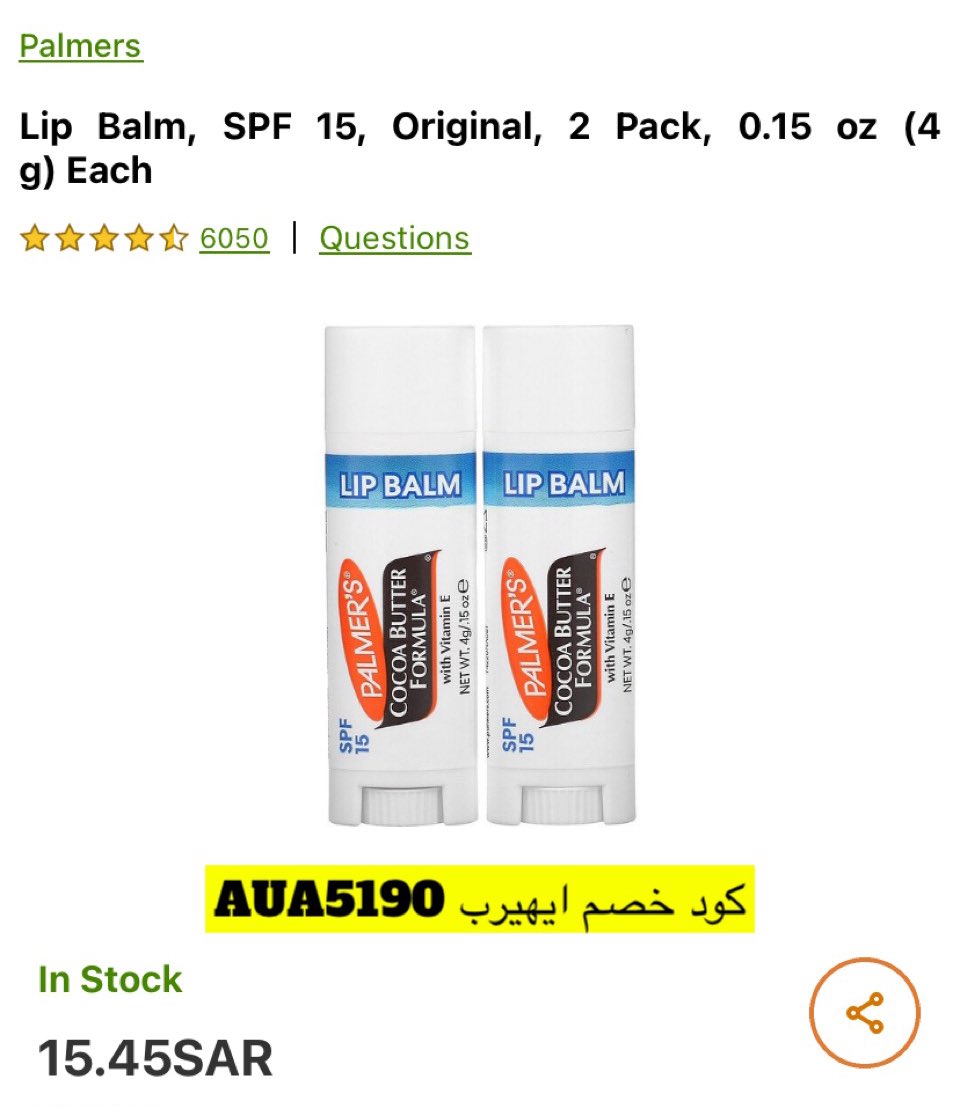Click the Arabic iHerb discount code text
Viewport: 960px width, 1107px height.
pos(602,899)
